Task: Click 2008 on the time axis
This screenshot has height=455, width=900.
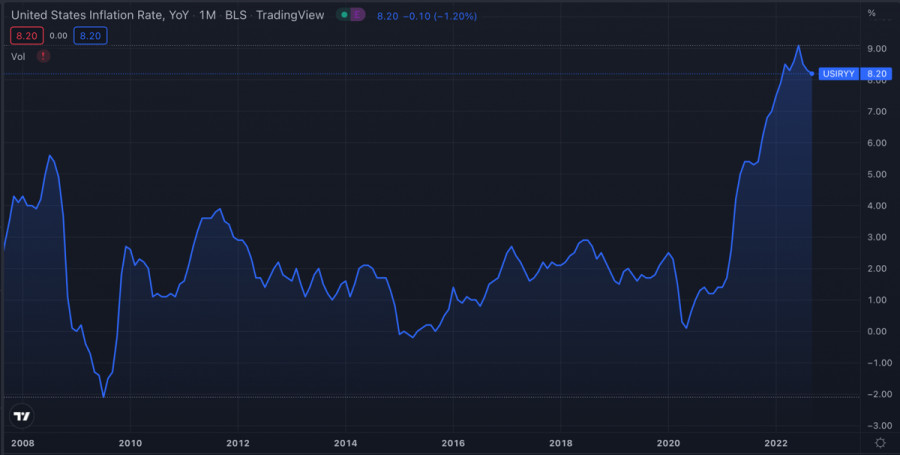Action: coord(20,442)
